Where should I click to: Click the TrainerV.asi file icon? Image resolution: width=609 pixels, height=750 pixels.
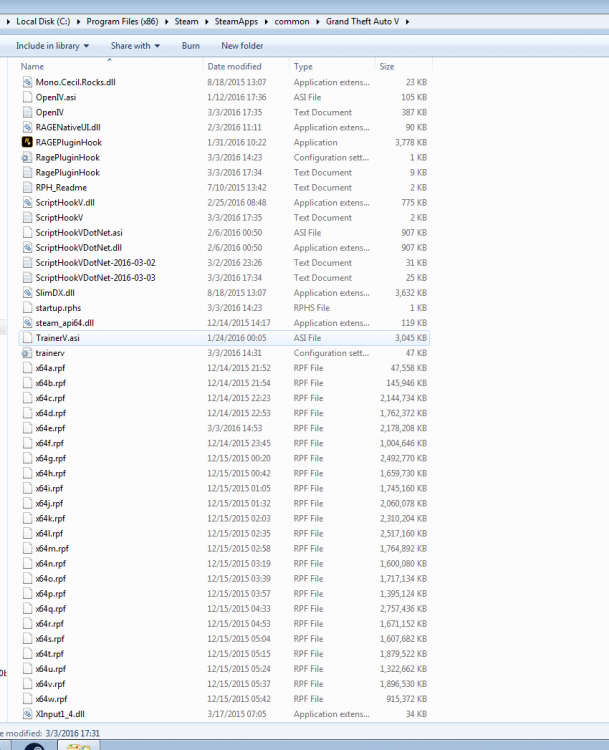[x=27, y=338]
